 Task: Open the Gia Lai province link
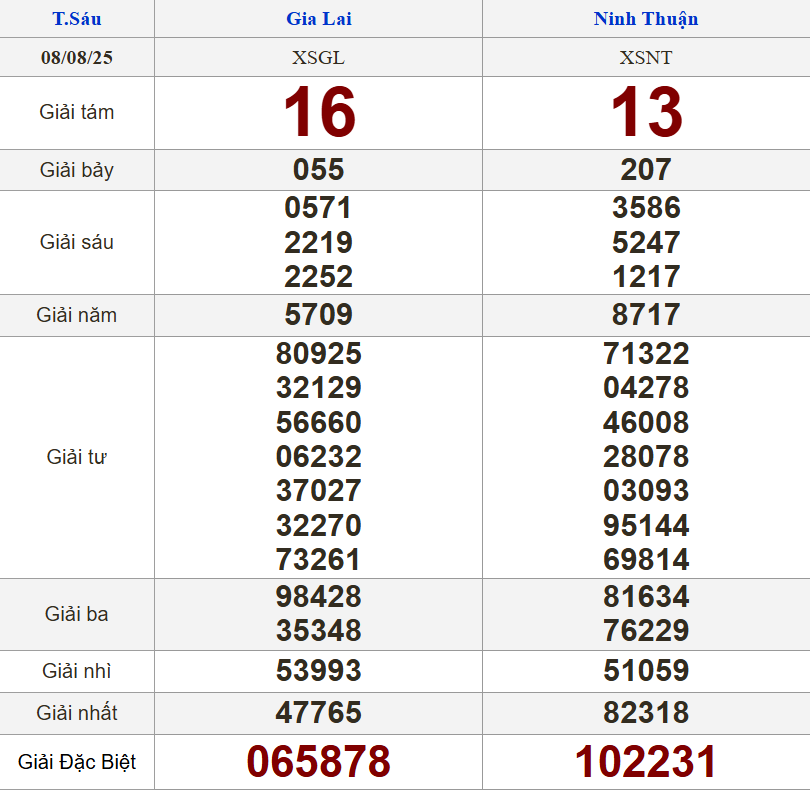point(318,19)
